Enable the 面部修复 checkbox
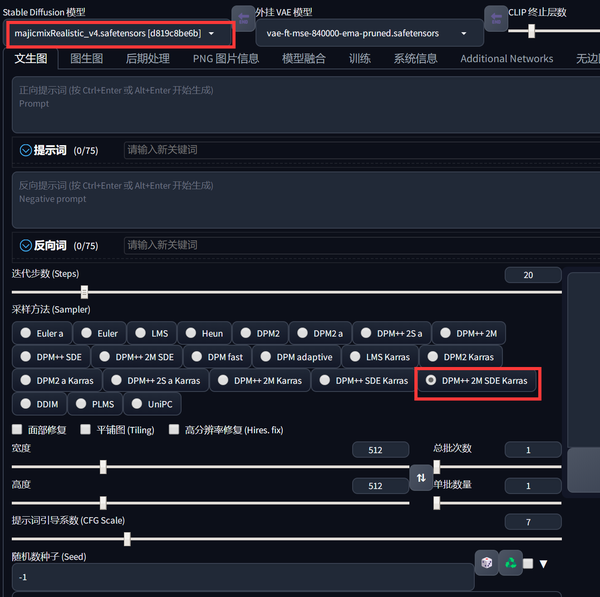The height and width of the screenshot is (597, 600). click(17, 429)
